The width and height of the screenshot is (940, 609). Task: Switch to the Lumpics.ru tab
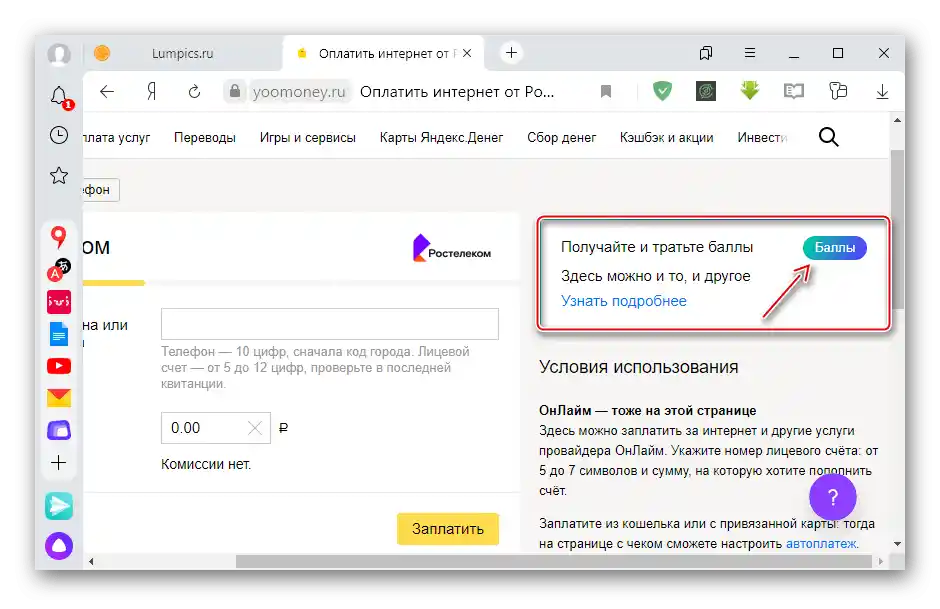tap(182, 53)
